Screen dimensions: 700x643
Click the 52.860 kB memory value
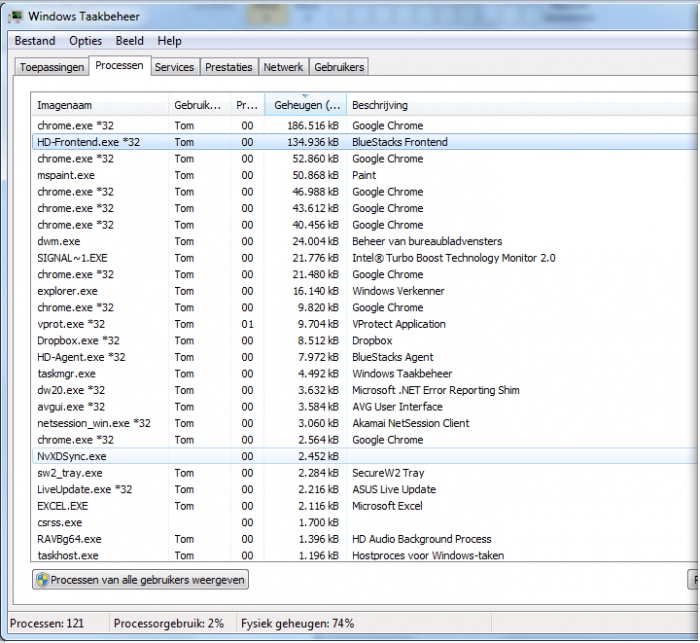tap(316, 159)
